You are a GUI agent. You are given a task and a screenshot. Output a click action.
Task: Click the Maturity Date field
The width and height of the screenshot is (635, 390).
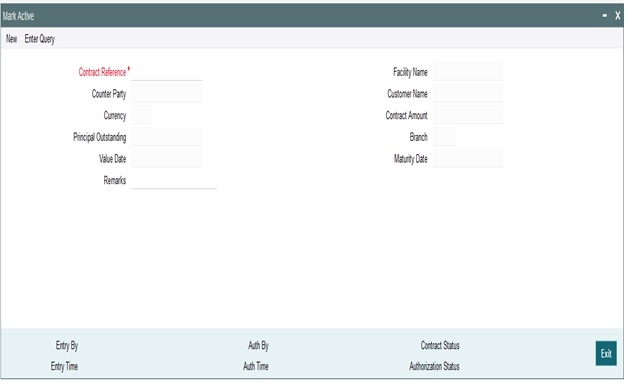coord(468,158)
